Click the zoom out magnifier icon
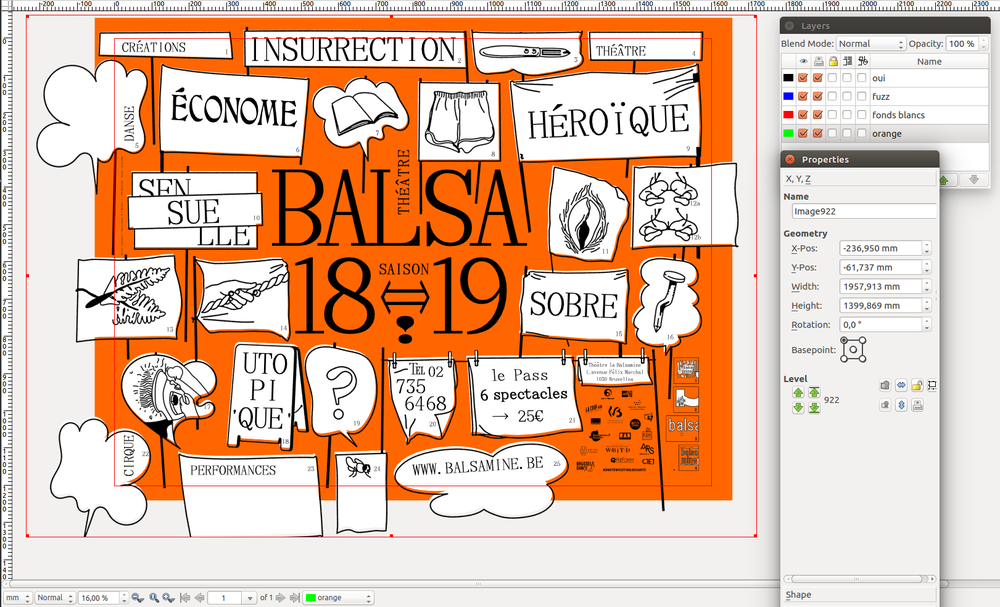Screen dimensions: 1000x607 coord(137,597)
